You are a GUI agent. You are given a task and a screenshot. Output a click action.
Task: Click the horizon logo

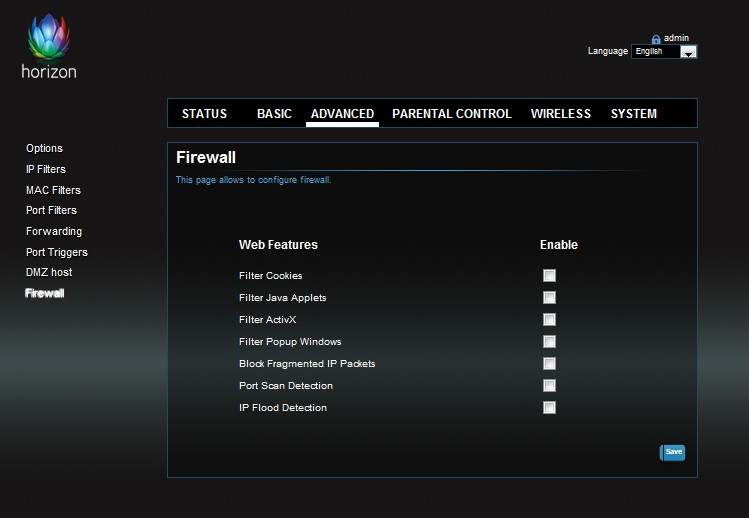(x=49, y=46)
